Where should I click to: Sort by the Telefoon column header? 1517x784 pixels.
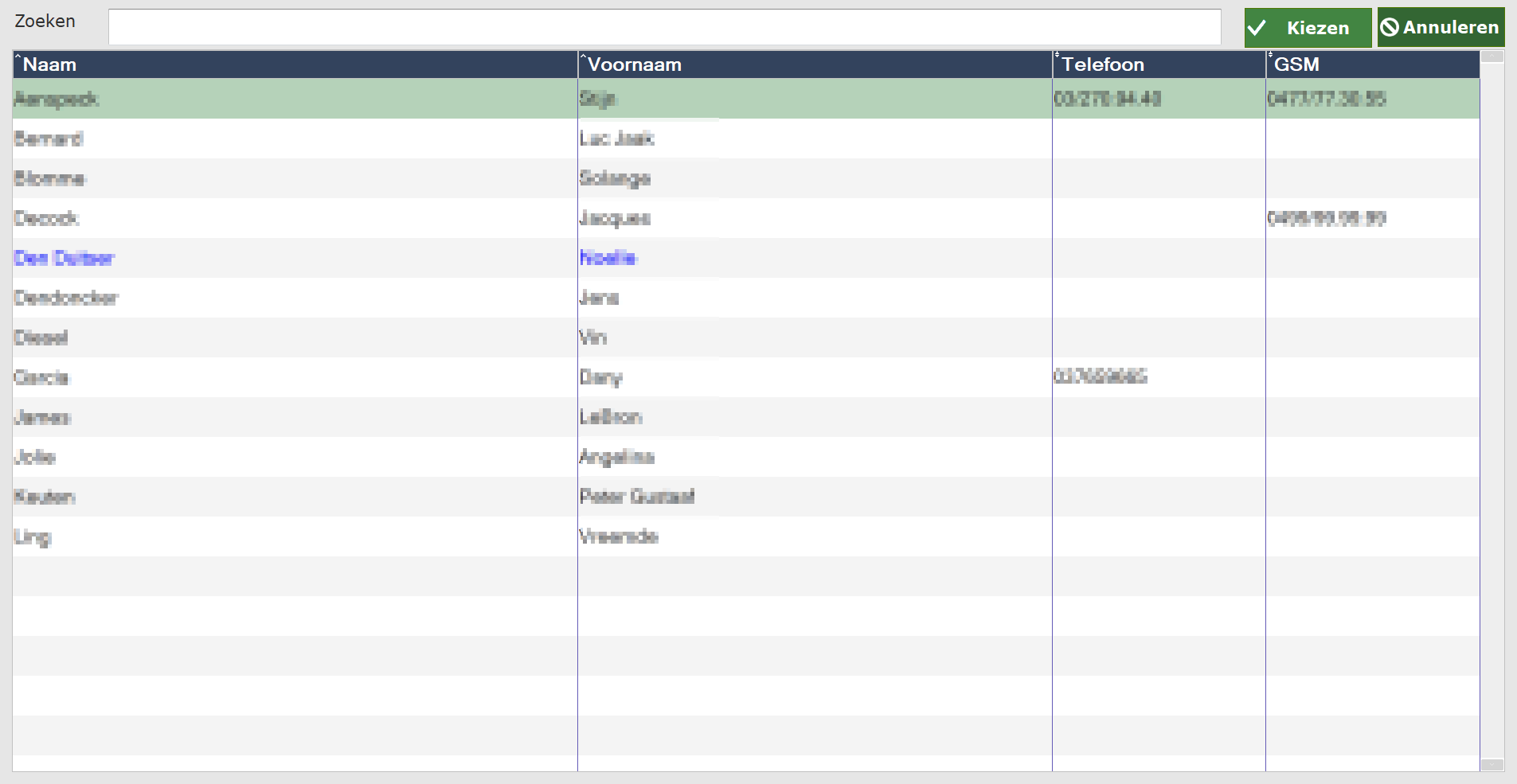[x=1159, y=64]
